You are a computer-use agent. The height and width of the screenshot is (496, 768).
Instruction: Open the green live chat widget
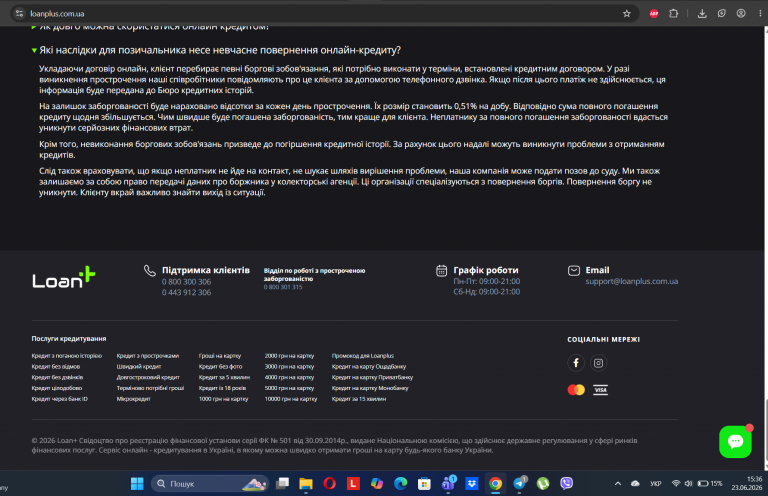point(735,442)
